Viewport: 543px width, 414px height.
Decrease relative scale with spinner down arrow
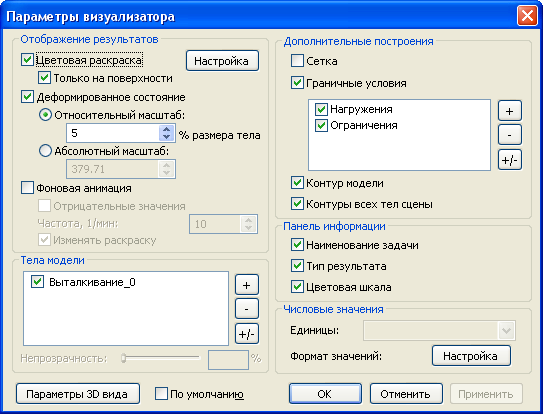pyautogui.click(x=167, y=137)
